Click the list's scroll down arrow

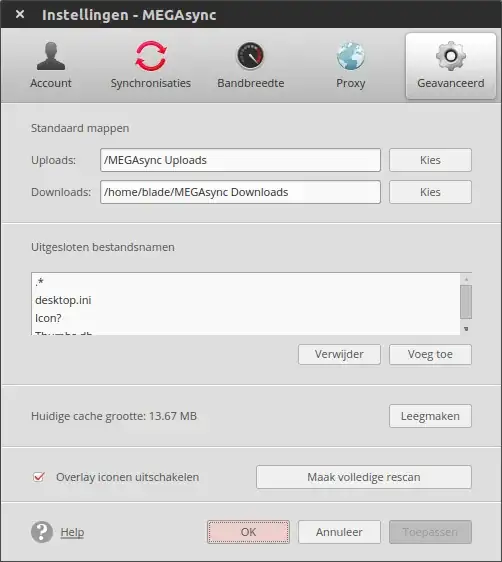click(x=466, y=329)
